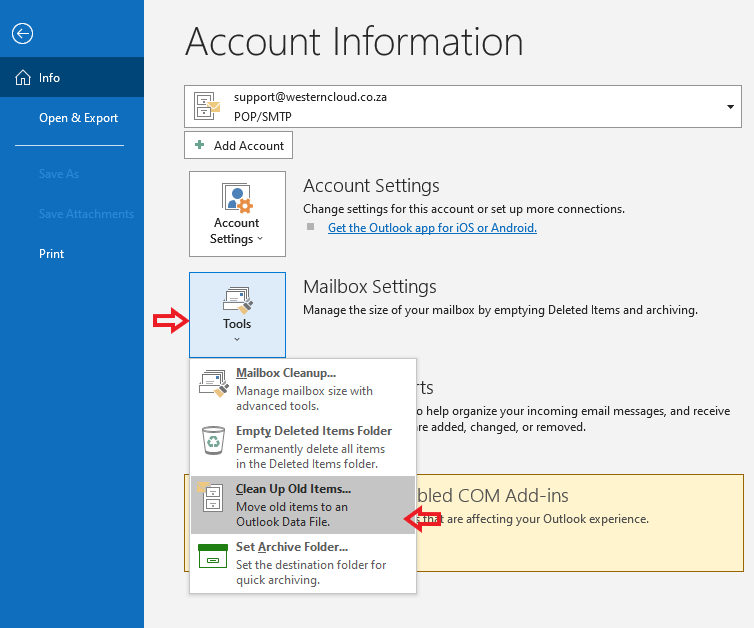Viewport: 754px width, 628px height.
Task: Click the Account Settings person-gear icon
Action: [x=237, y=198]
